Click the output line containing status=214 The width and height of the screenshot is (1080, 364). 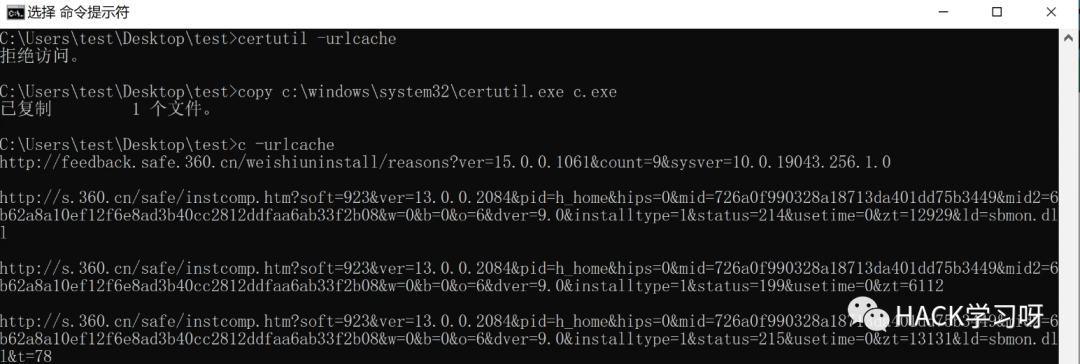tap(529, 216)
